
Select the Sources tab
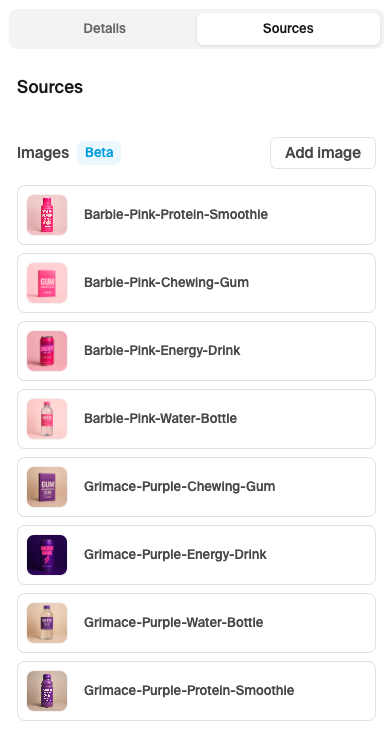[x=288, y=29]
